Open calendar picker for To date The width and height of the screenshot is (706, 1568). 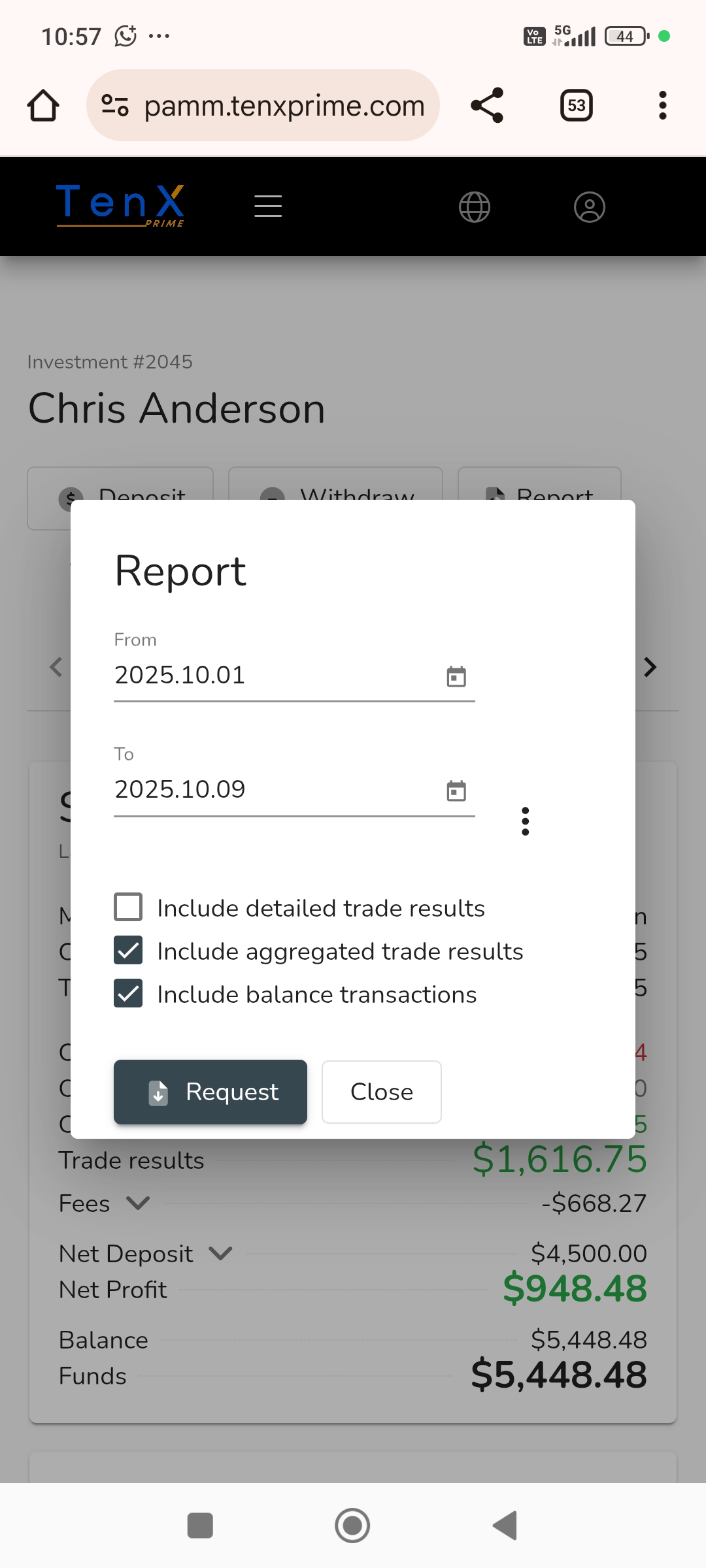[456, 791]
